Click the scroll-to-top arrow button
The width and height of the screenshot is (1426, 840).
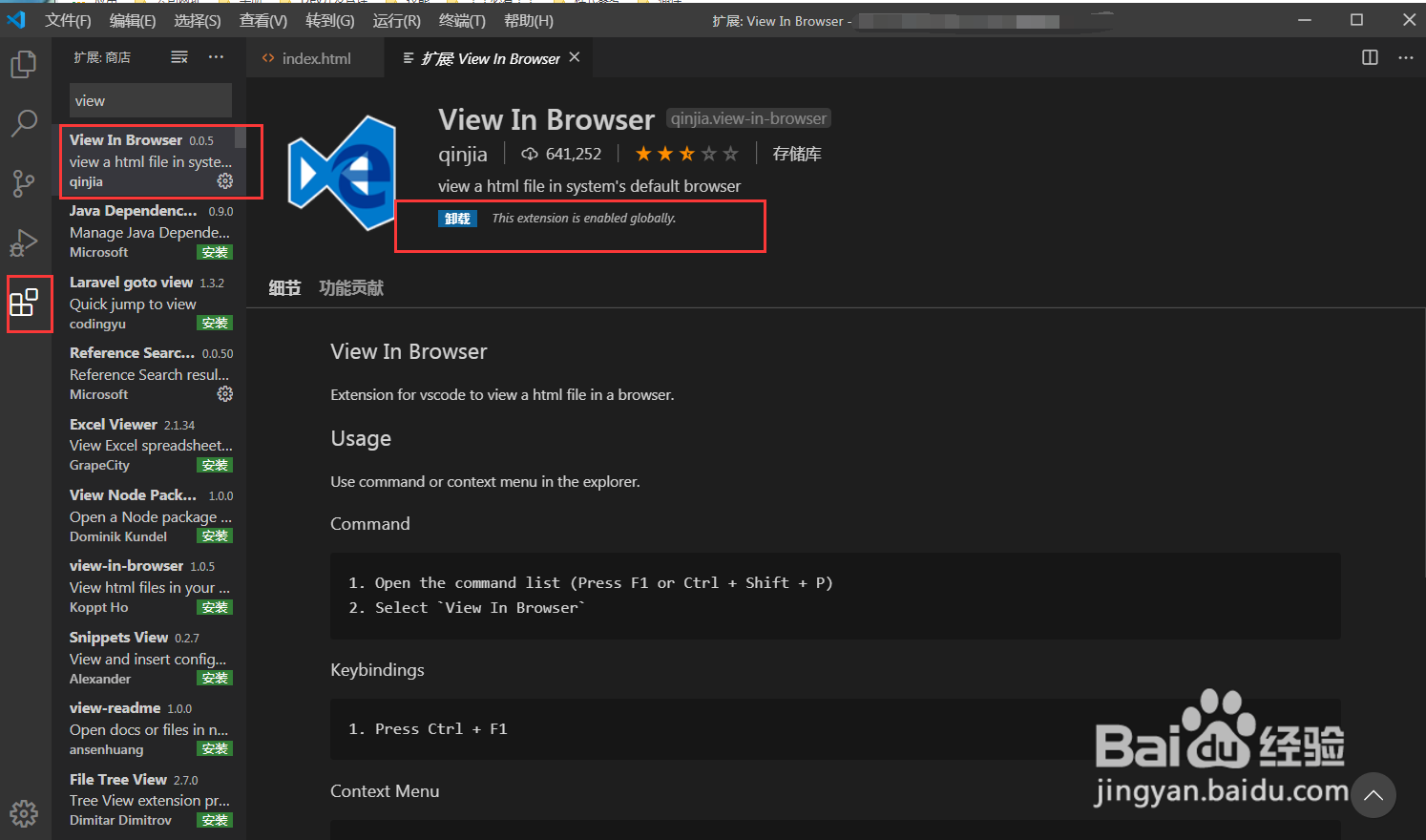click(1374, 795)
